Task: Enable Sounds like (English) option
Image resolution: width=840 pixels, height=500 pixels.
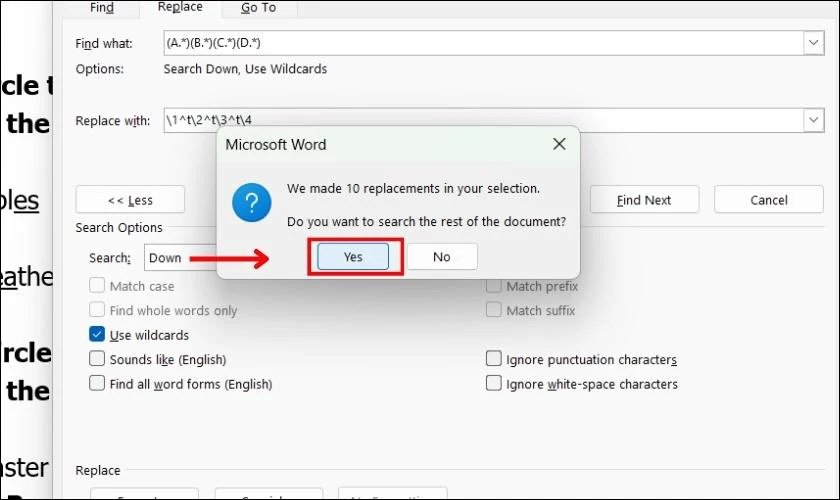Action: (97, 359)
